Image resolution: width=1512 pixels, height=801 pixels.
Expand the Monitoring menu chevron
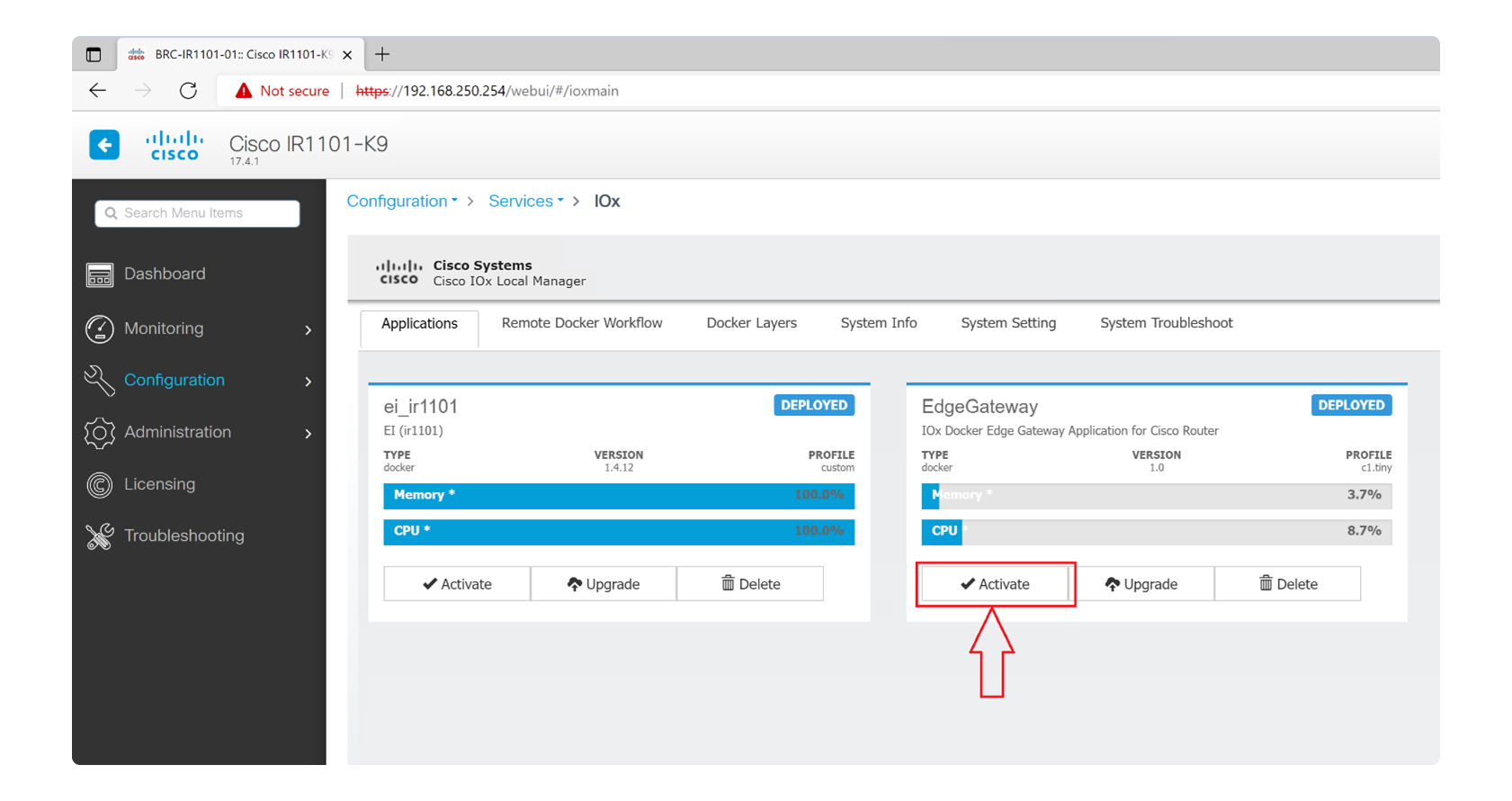click(x=309, y=330)
